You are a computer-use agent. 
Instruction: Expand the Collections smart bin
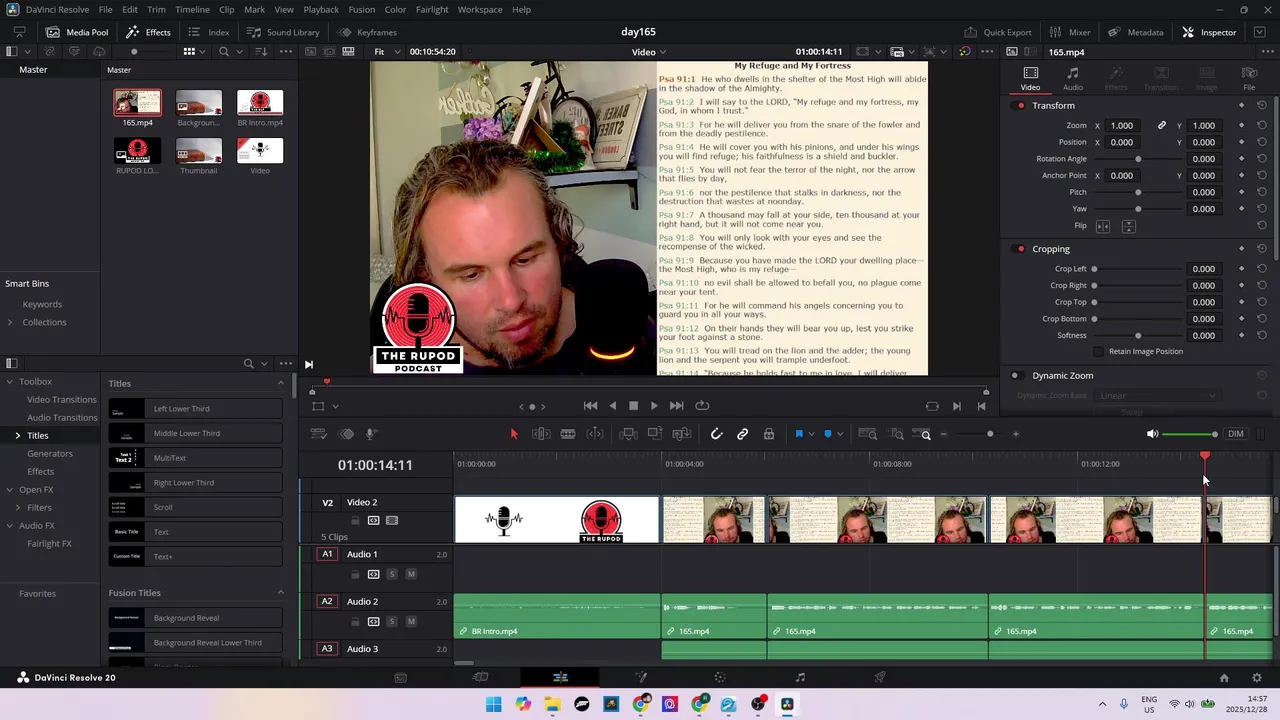[10, 322]
